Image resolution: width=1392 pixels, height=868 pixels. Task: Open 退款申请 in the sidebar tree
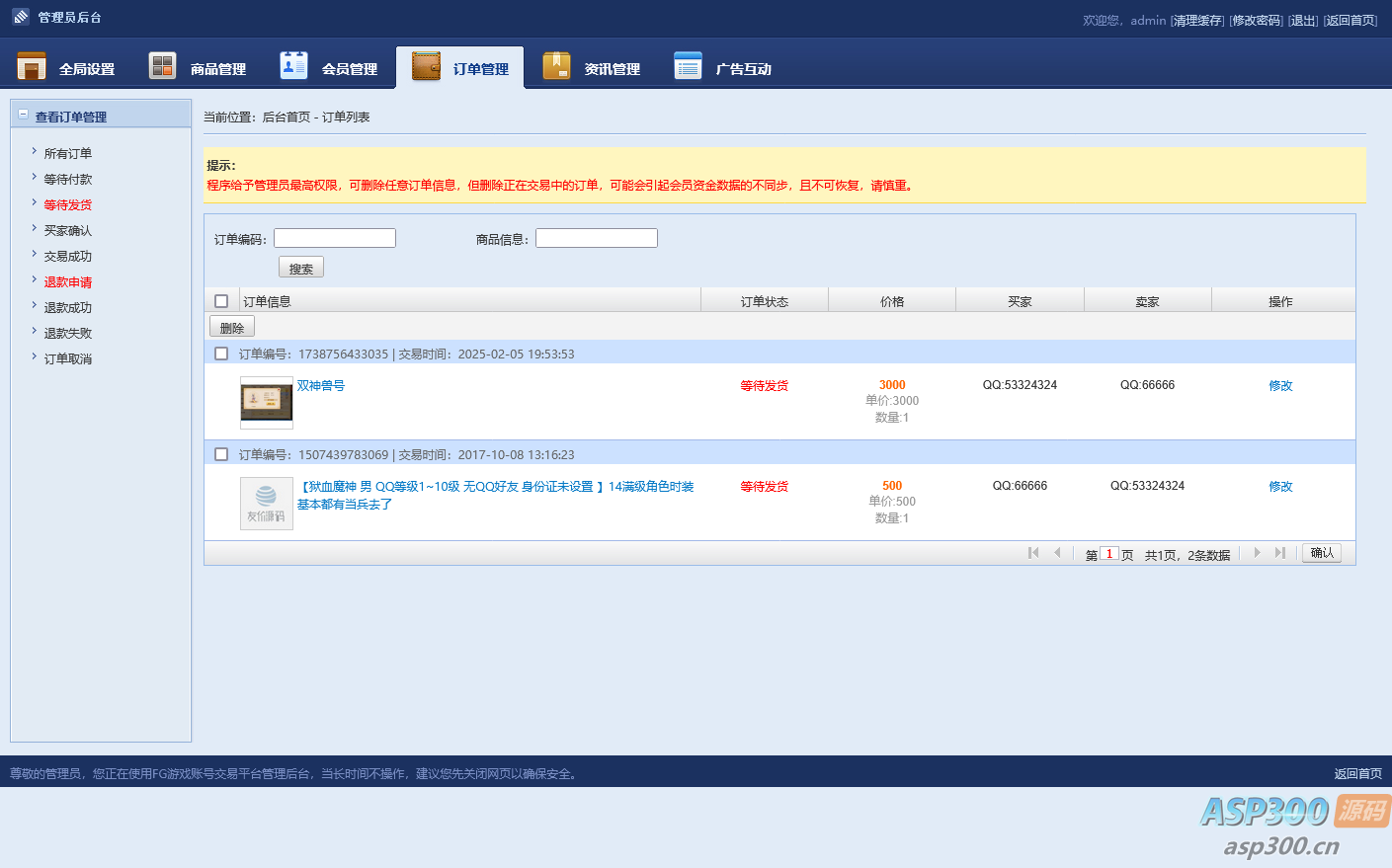click(x=67, y=282)
